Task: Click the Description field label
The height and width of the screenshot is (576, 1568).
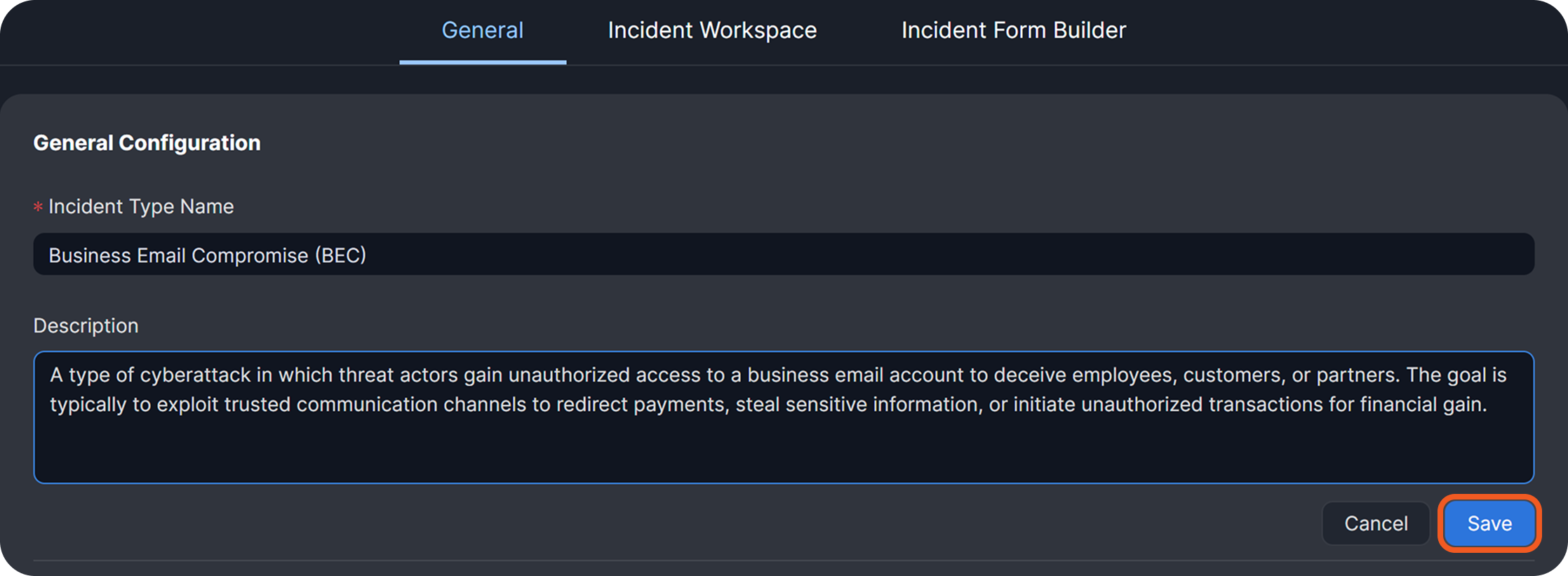Action: click(x=86, y=326)
